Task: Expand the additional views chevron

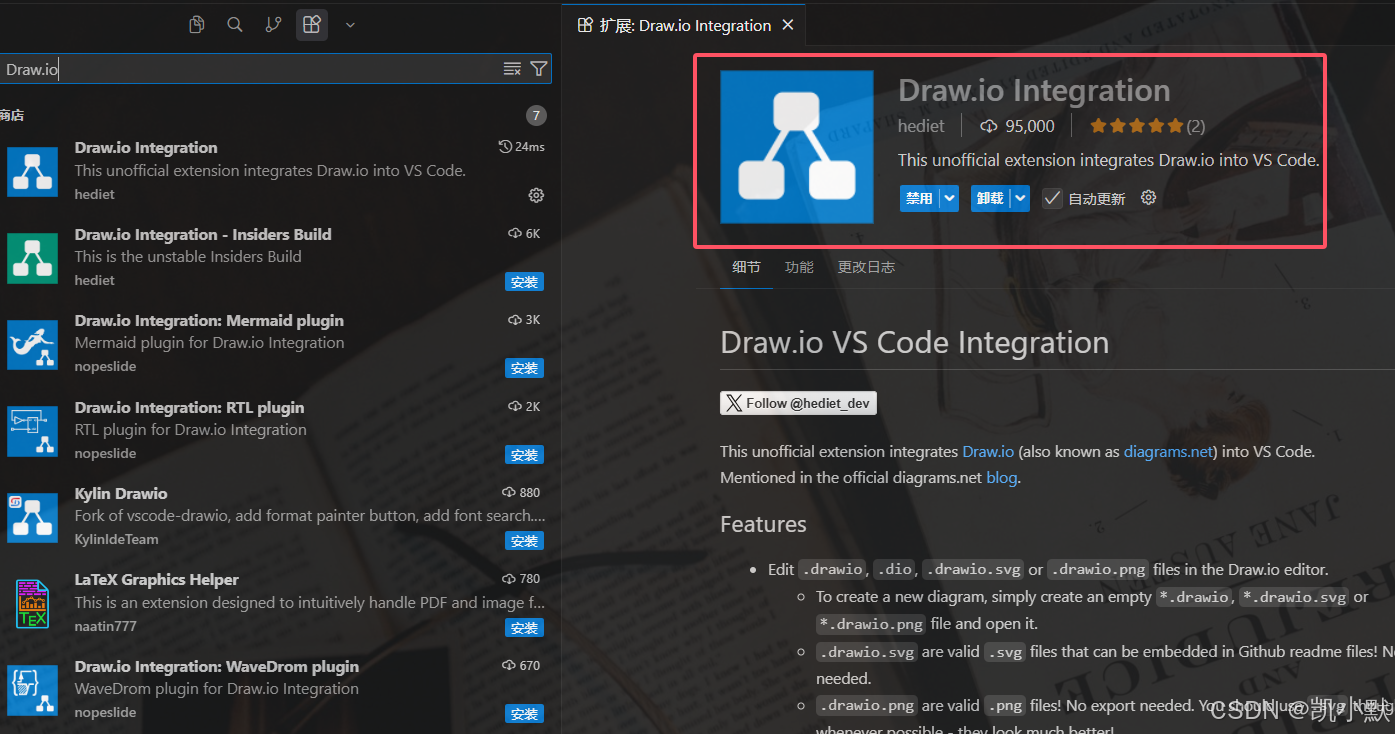Action: (x=350, y=25)
